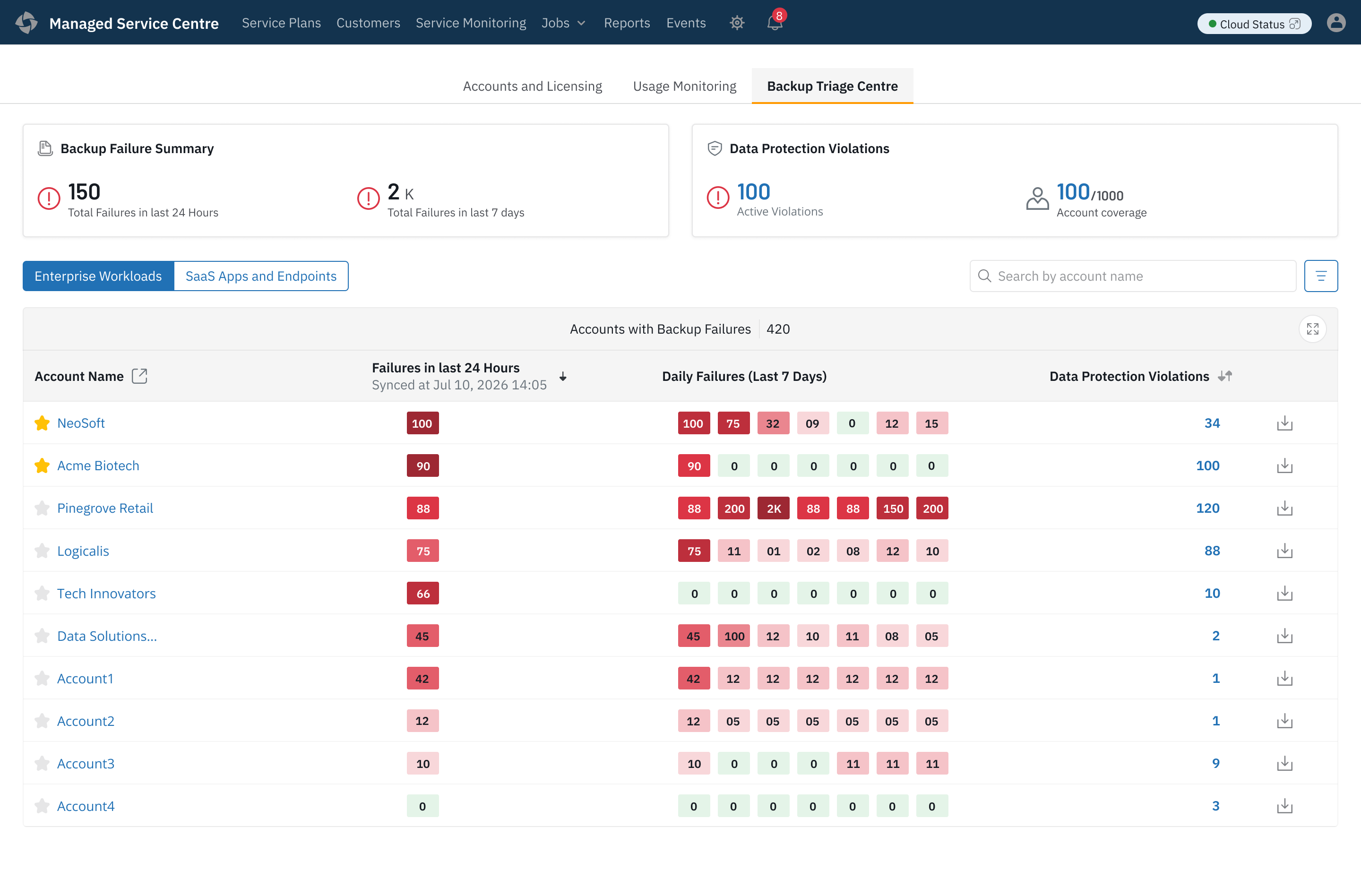Favorite Tech Innovators with its star
The width and height of the screenshot is (1361, 896).
[x=42, y=593]
